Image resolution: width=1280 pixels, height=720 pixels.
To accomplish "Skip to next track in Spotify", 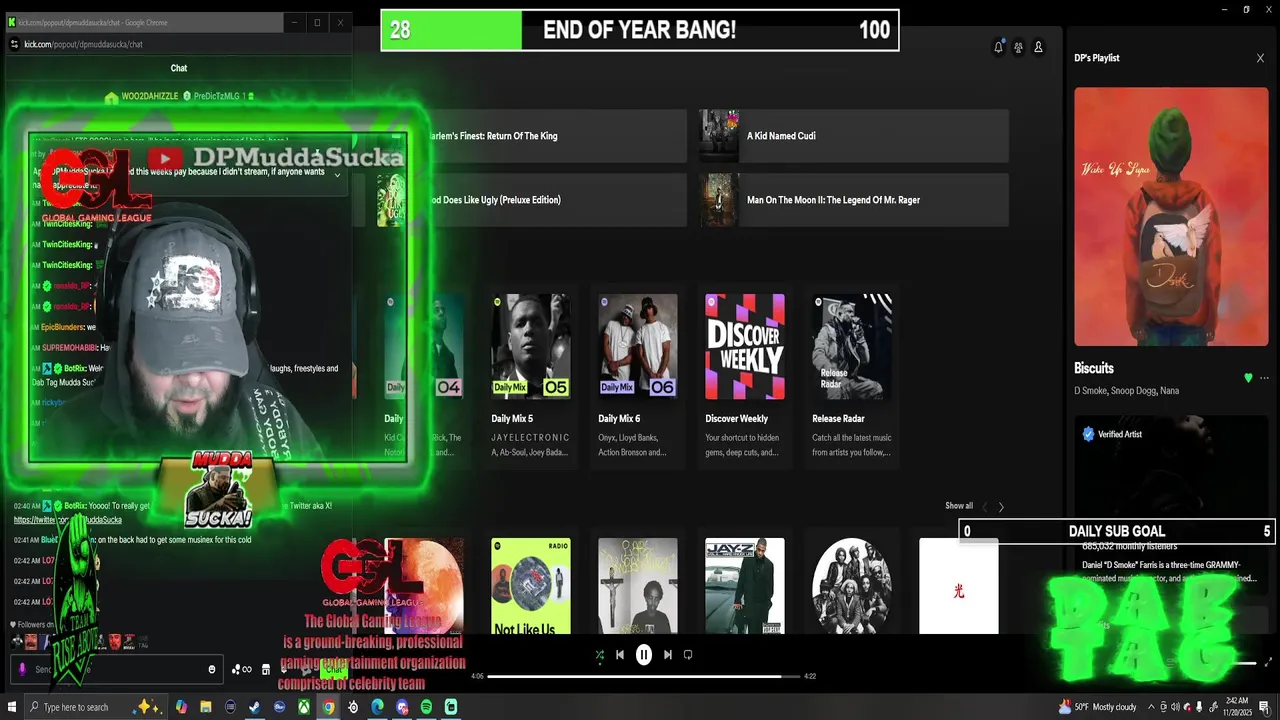I will [668, 655].
